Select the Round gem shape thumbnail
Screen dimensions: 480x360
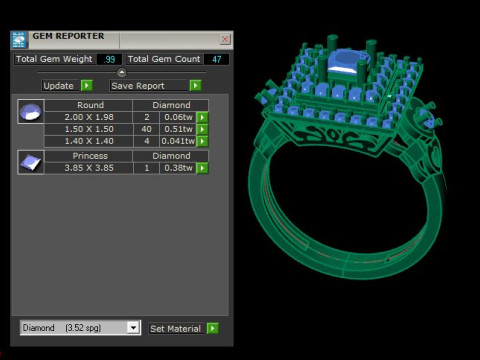pos(31,112)
